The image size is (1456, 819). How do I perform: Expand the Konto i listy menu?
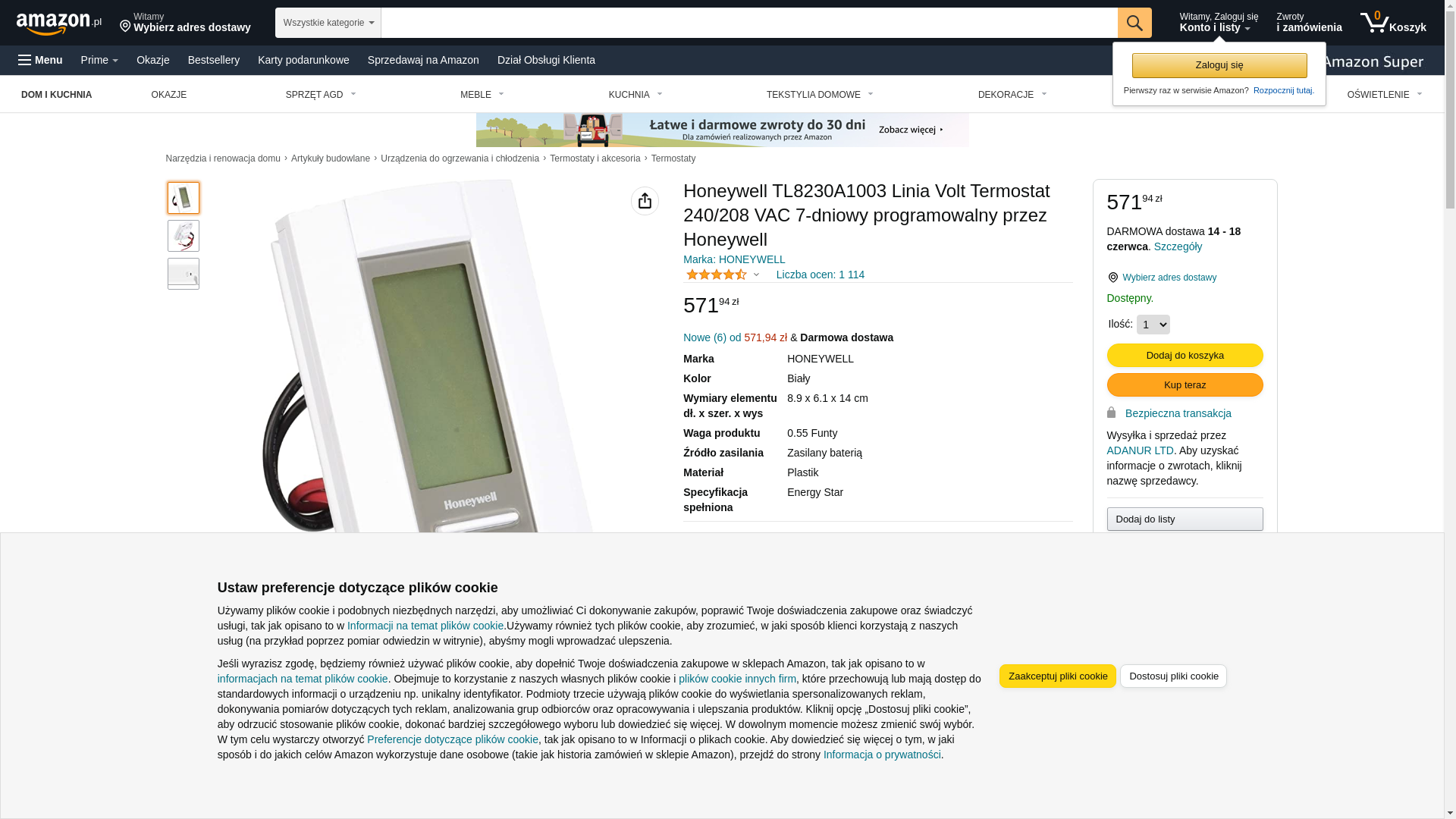click(x=1218, y=23)
